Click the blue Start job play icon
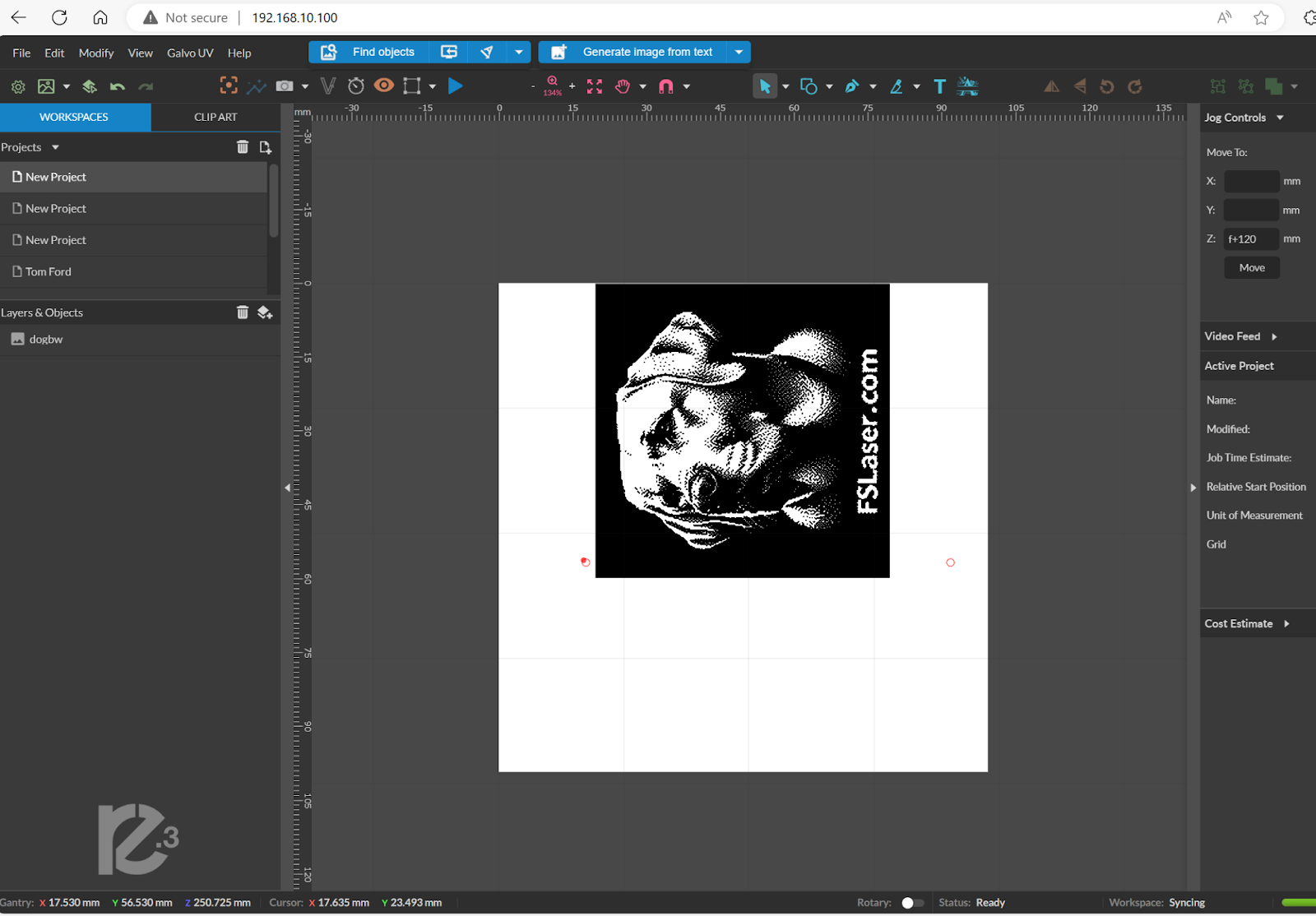The height and width of the screenshot is (916, 1316). point(455,86)
